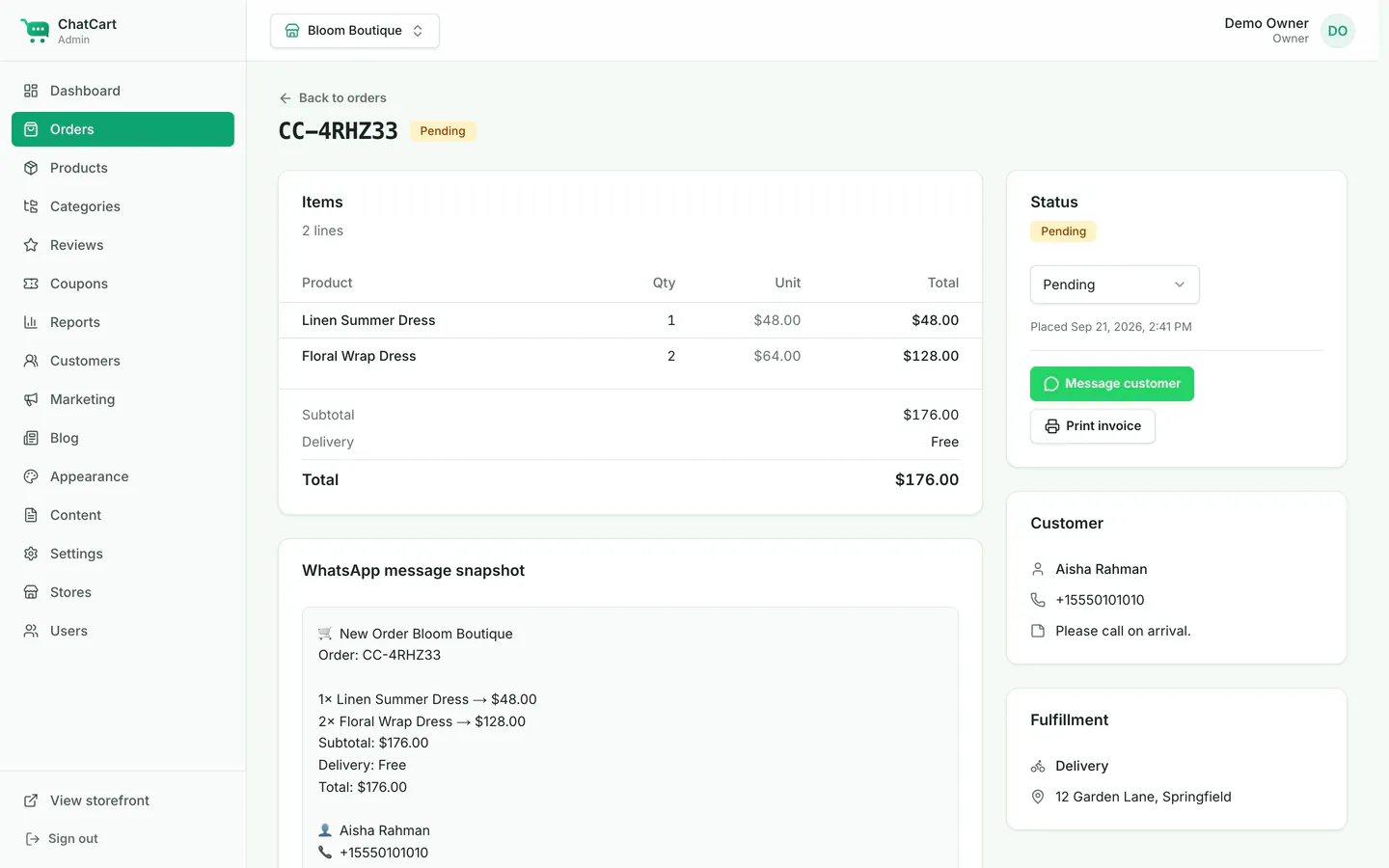Click Message customer button

1112,384
